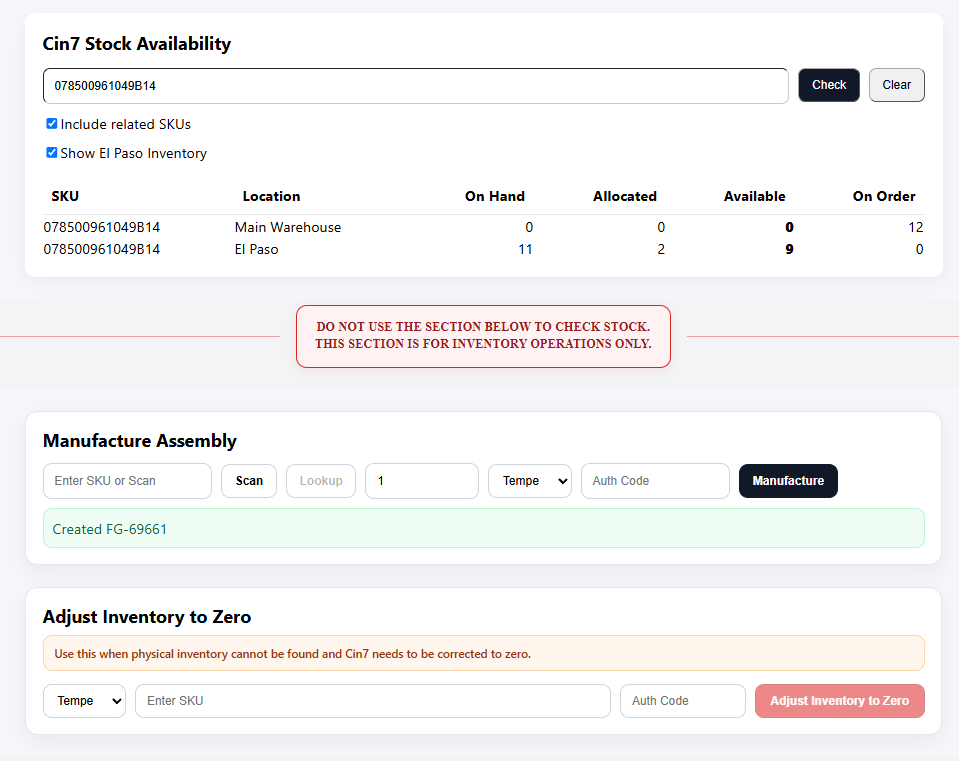Focus Auth Code field in Manufacture Assembly
The image size is (959, 761).
pyautogui.click(x=655, y=481)
